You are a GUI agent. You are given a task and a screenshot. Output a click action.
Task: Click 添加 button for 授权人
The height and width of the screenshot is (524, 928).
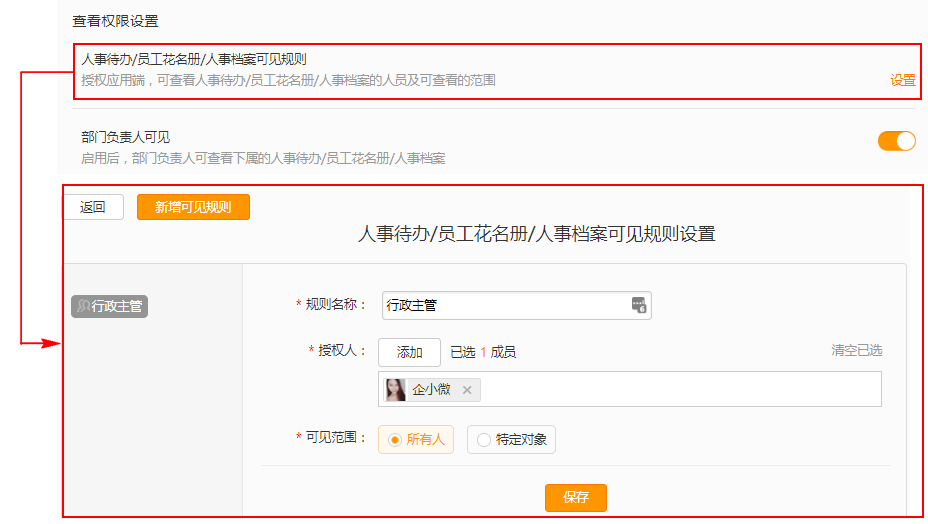[x=409, y=352]
